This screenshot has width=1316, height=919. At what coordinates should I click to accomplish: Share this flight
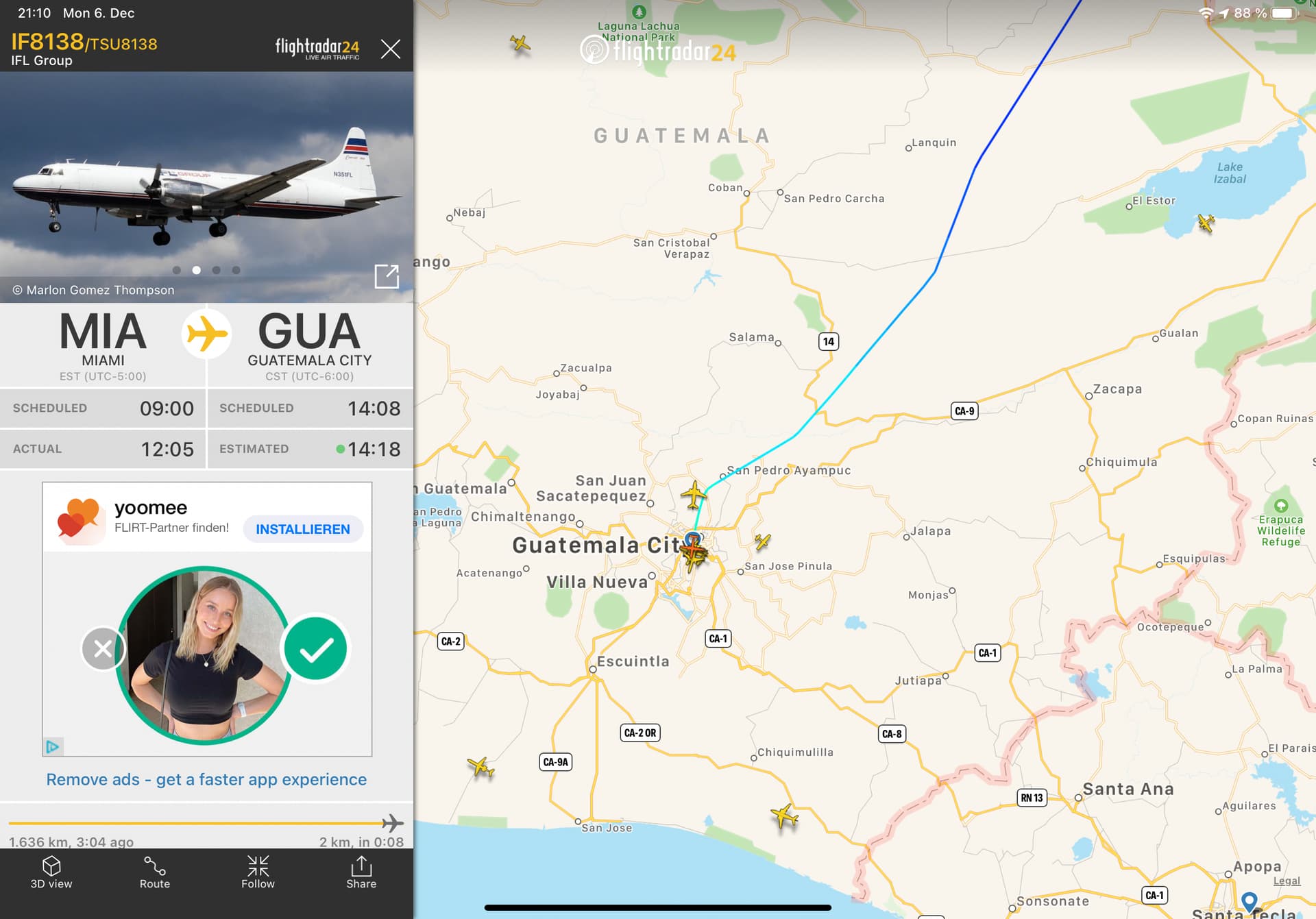click(x=361, y=872)
